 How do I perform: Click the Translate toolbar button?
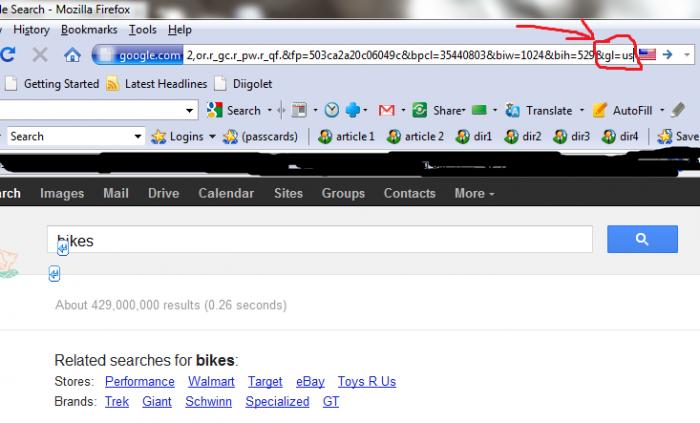pyautogui.click(x=539, y=110)
